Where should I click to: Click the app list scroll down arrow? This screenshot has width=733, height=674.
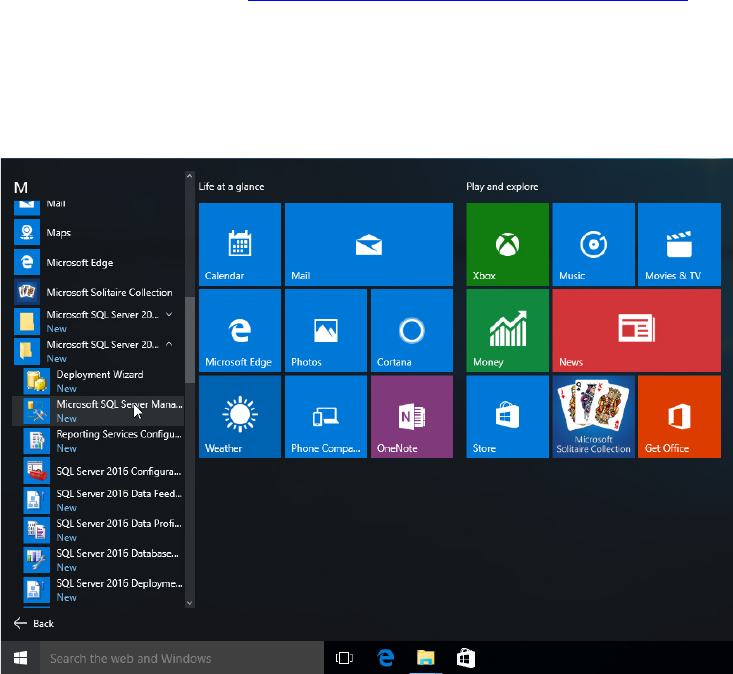pos(190,602)
